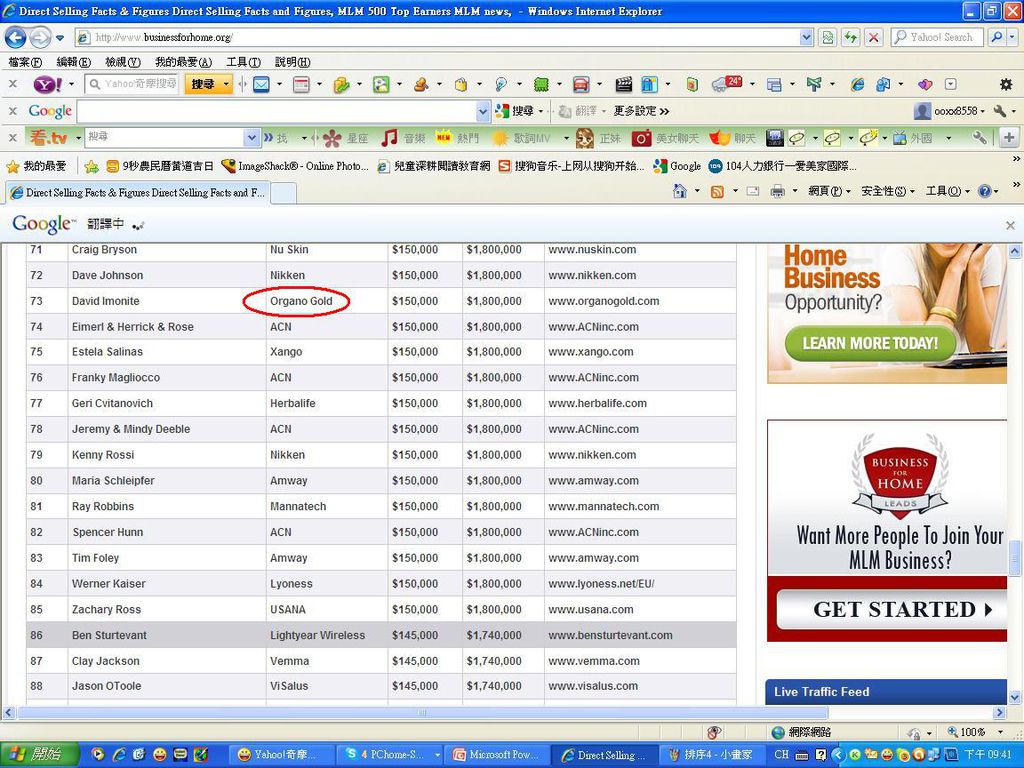Open the 編輯(E) Edit menu
Screen dimensions: 1024x768
[74, 62]
